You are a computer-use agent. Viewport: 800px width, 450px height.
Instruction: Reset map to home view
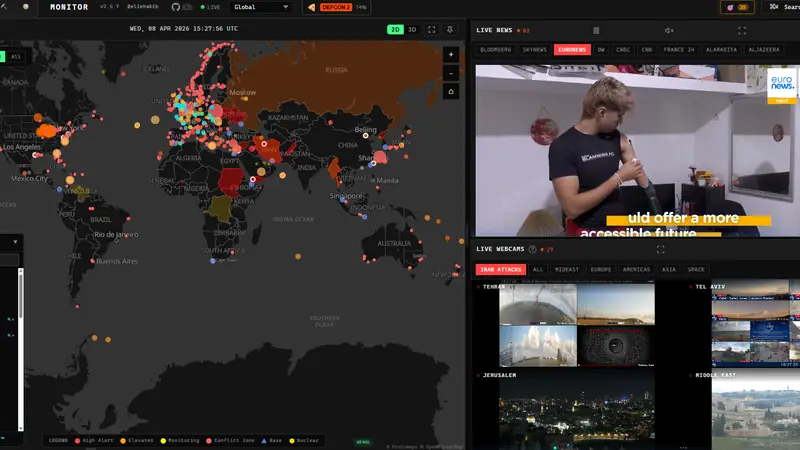tap(451, 91)
